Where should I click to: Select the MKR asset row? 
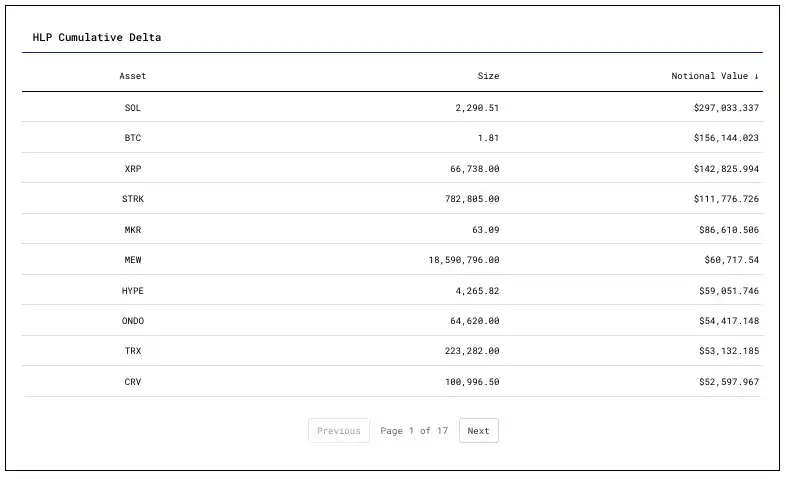click(x=133, y=229)
